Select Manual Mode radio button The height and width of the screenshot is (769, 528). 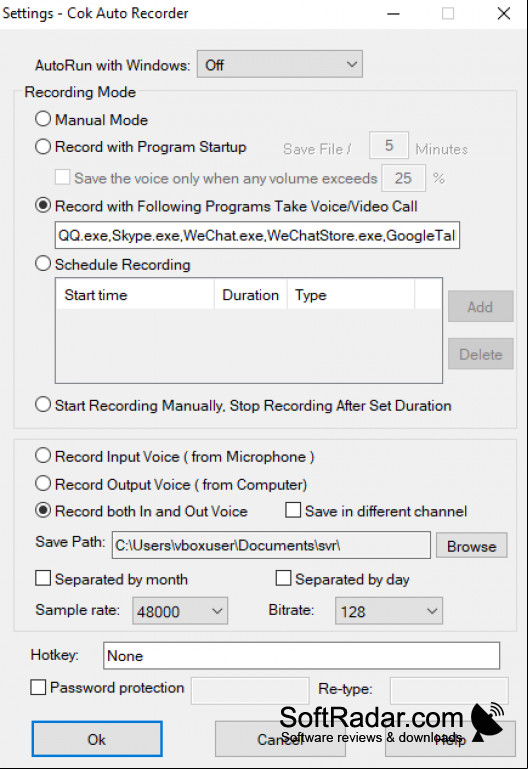(x=43, y=119)
